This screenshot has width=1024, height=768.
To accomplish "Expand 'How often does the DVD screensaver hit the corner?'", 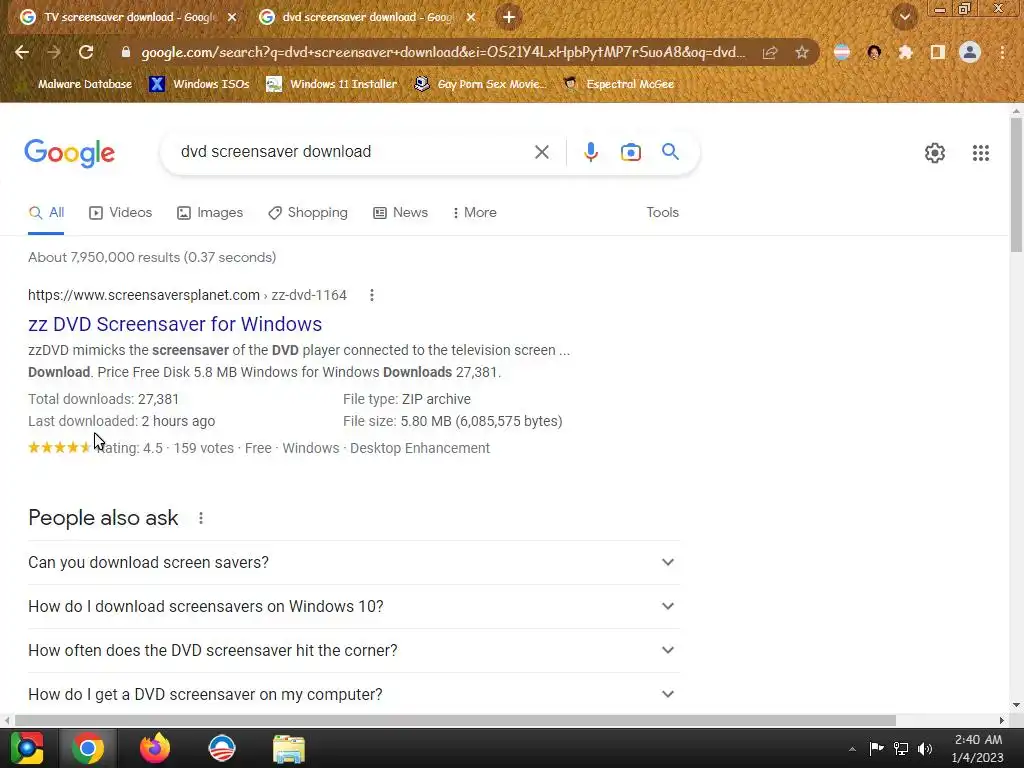I will click(x=353, y=650).
